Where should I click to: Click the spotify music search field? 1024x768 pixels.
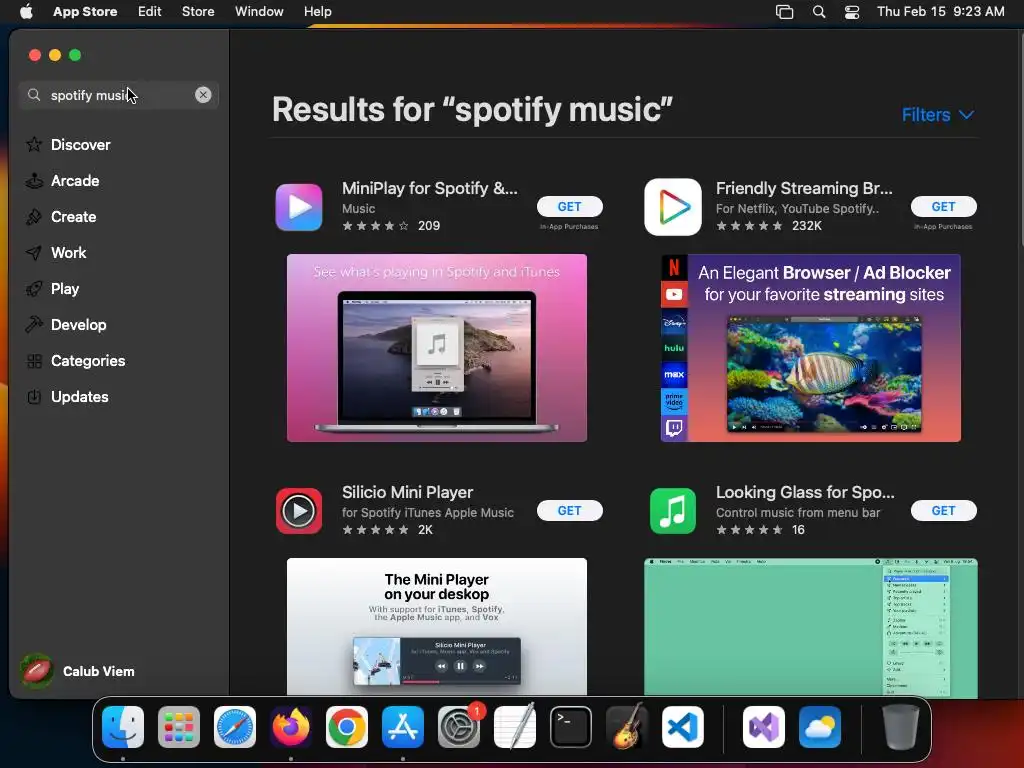pyautogui.click(x=119, y=95)
